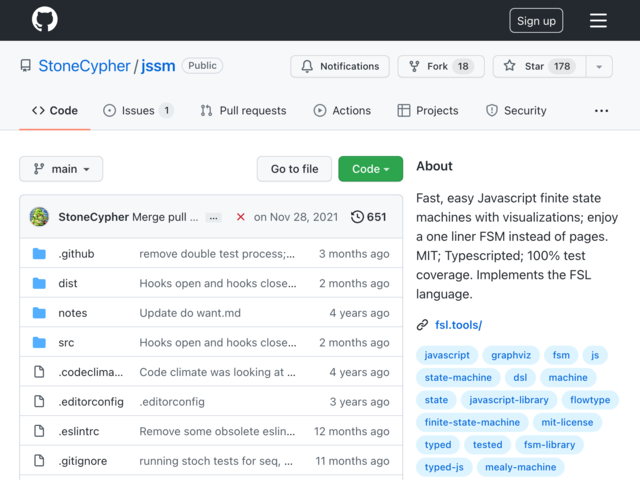Click the repository book icon beside StoneCypher

click(x=26, y=66)
